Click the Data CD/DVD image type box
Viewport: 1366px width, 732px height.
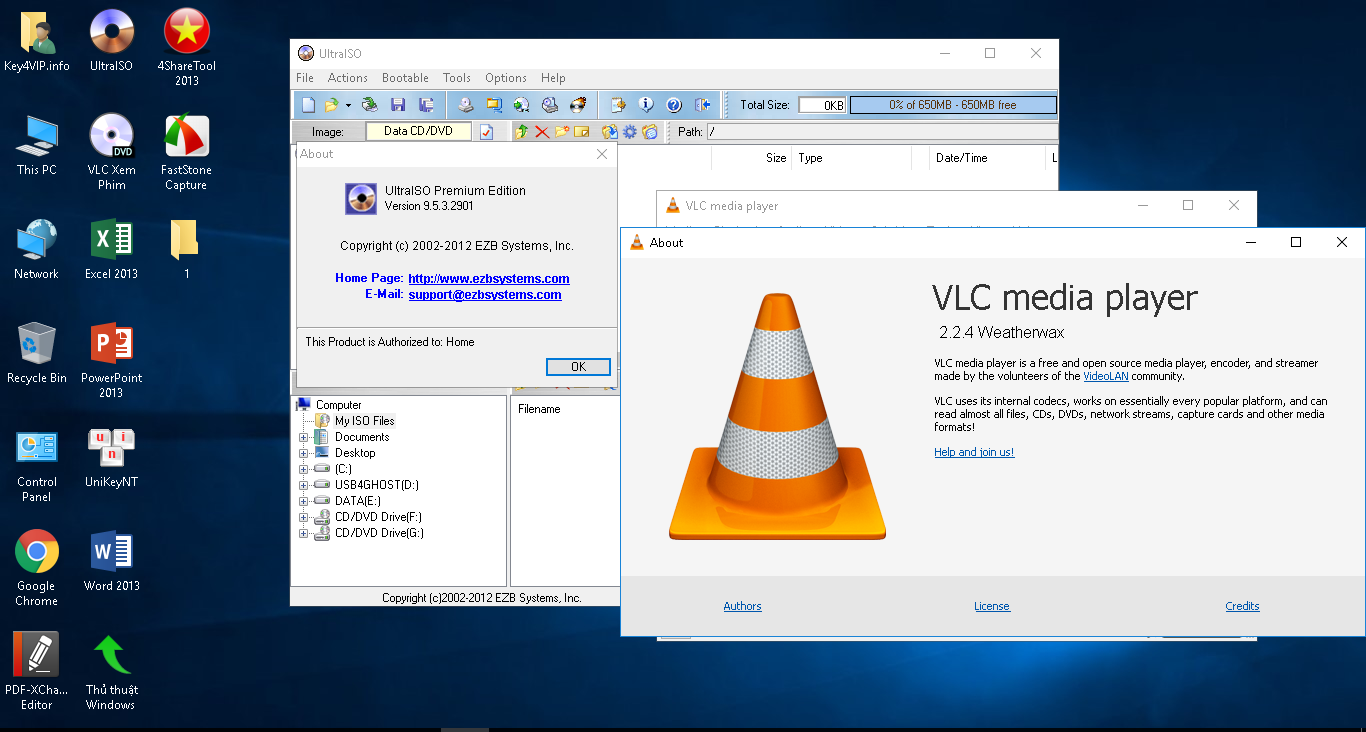(418, 131)
